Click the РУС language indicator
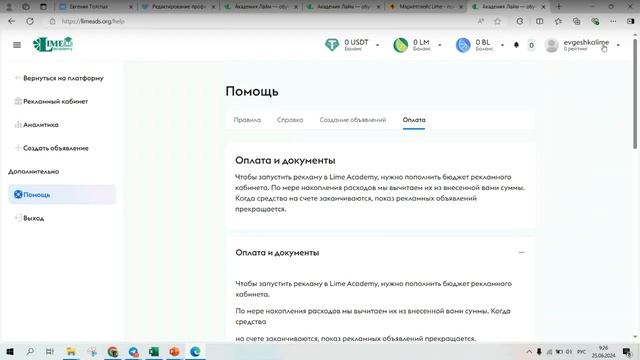 pyautogui.click(x=581, y=351)
